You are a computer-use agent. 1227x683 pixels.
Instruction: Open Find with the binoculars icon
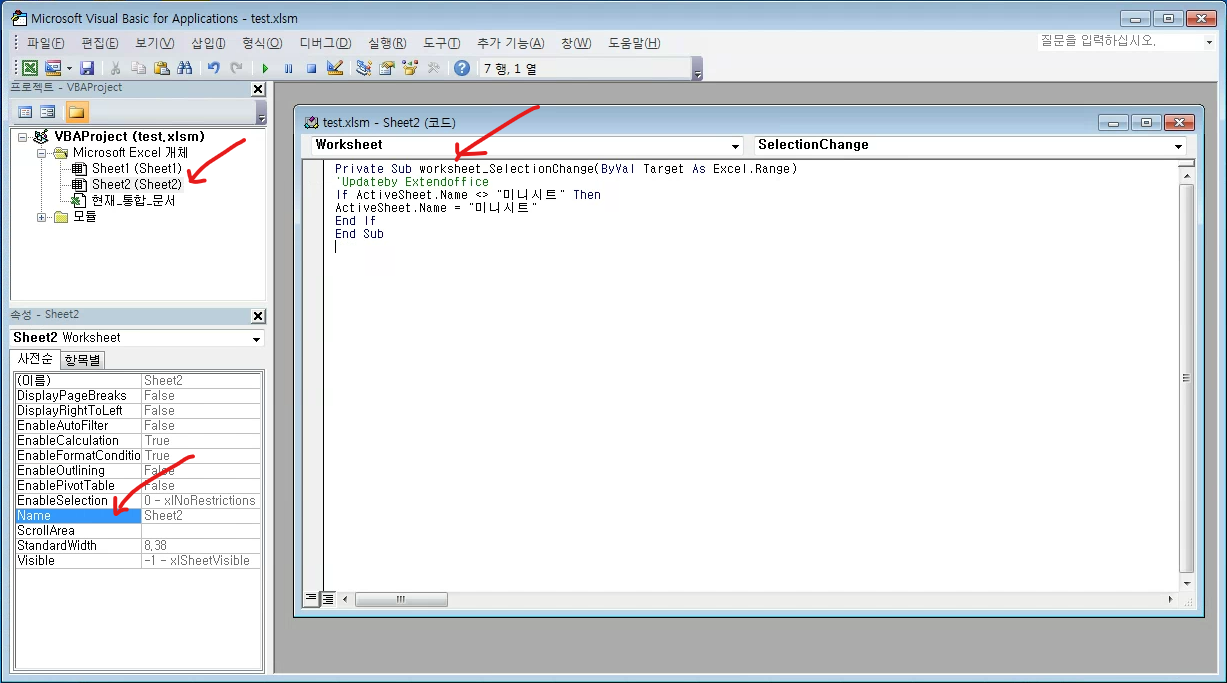tap(185, 68)
